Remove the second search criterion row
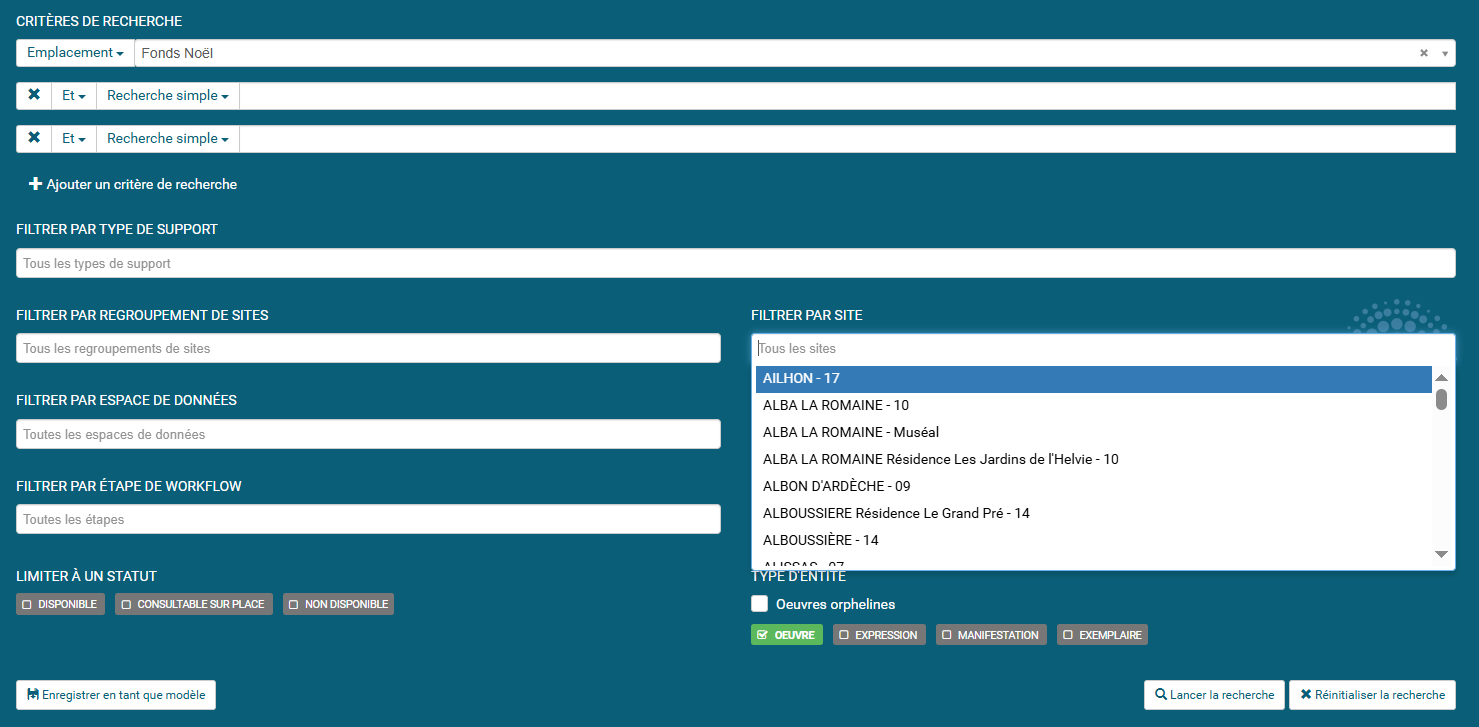The image size is (1479, 727). point(34,96)
